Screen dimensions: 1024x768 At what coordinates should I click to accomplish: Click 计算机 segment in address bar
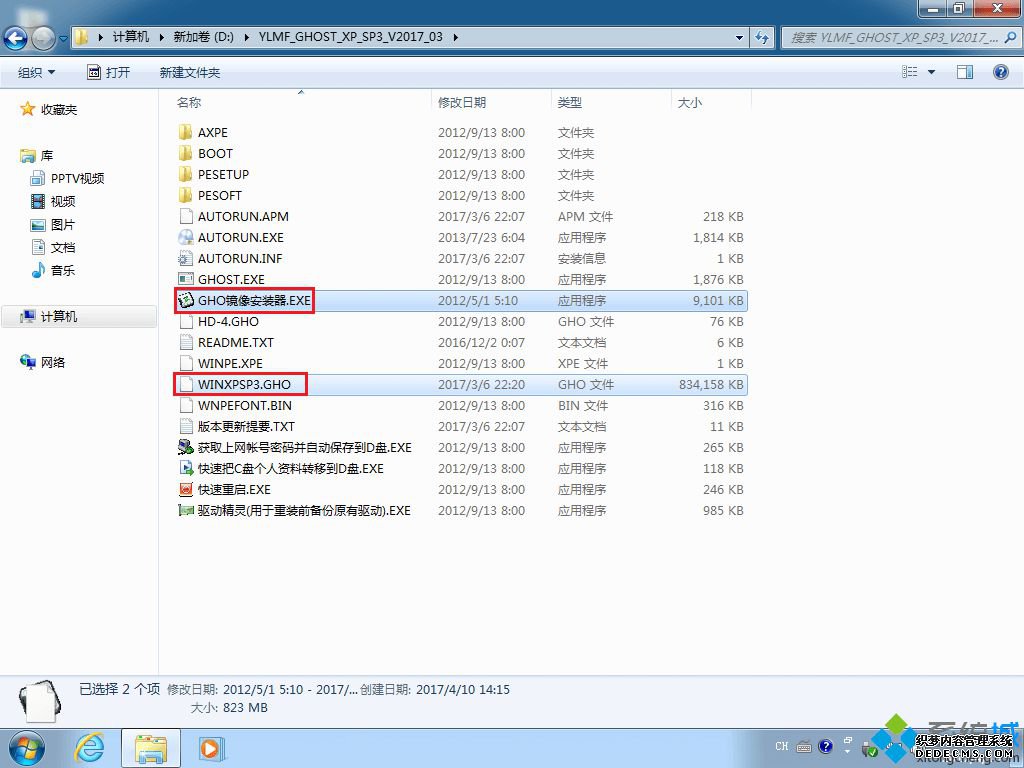pyautogui.click(x=131, y=37)
